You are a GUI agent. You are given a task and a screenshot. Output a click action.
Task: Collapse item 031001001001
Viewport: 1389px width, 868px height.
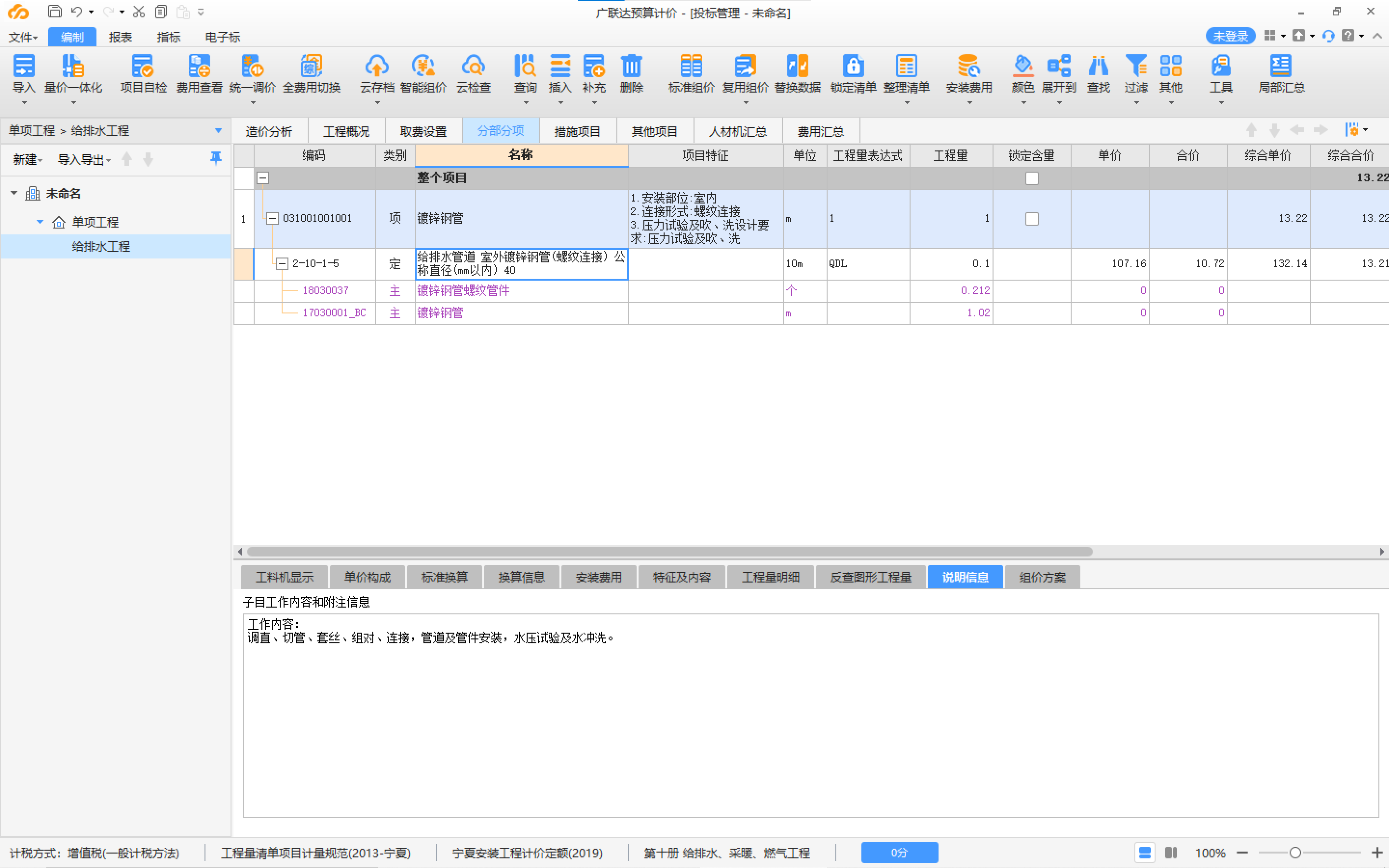[272, 218]
